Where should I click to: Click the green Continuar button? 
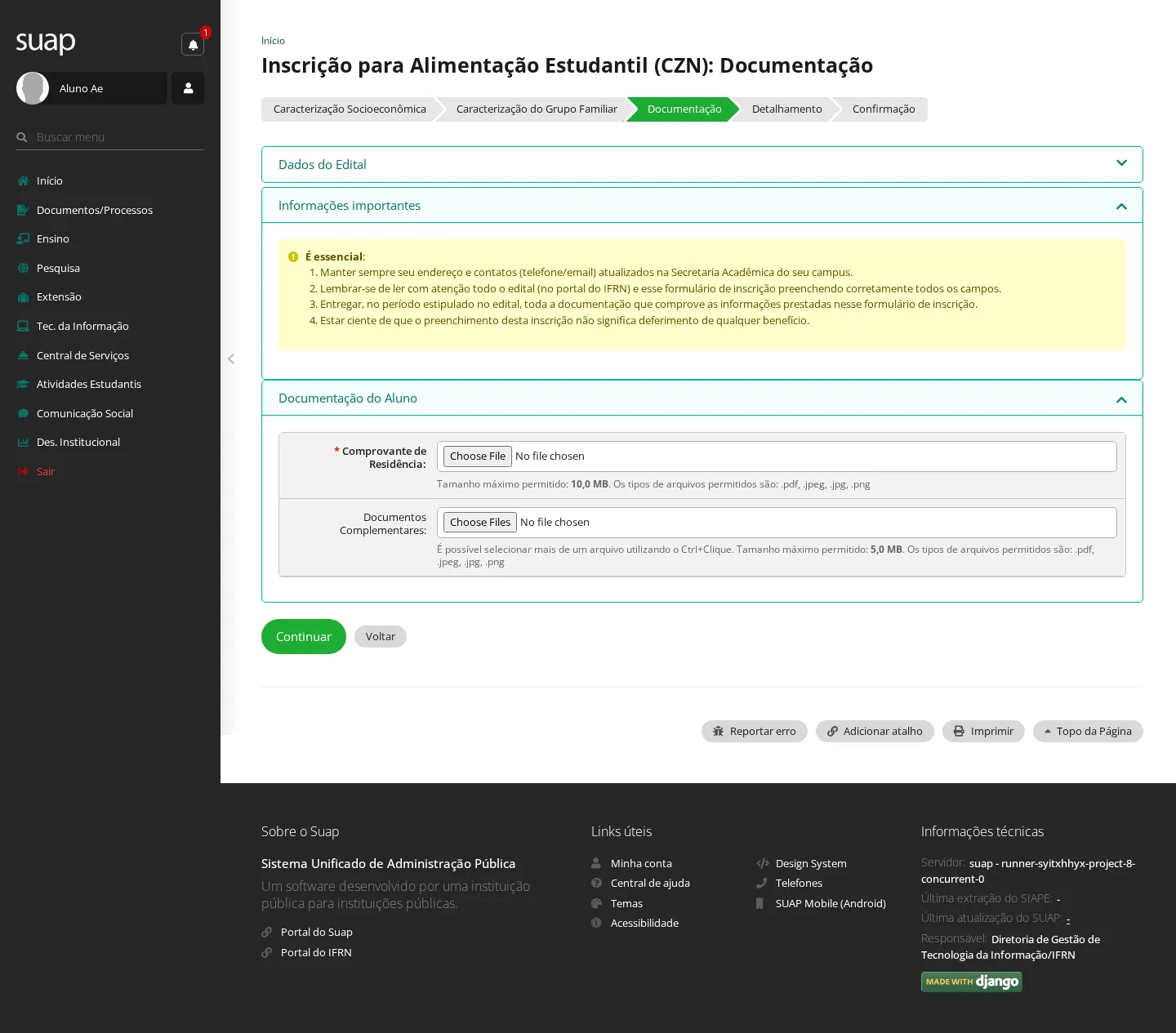(x=304, y=637)
